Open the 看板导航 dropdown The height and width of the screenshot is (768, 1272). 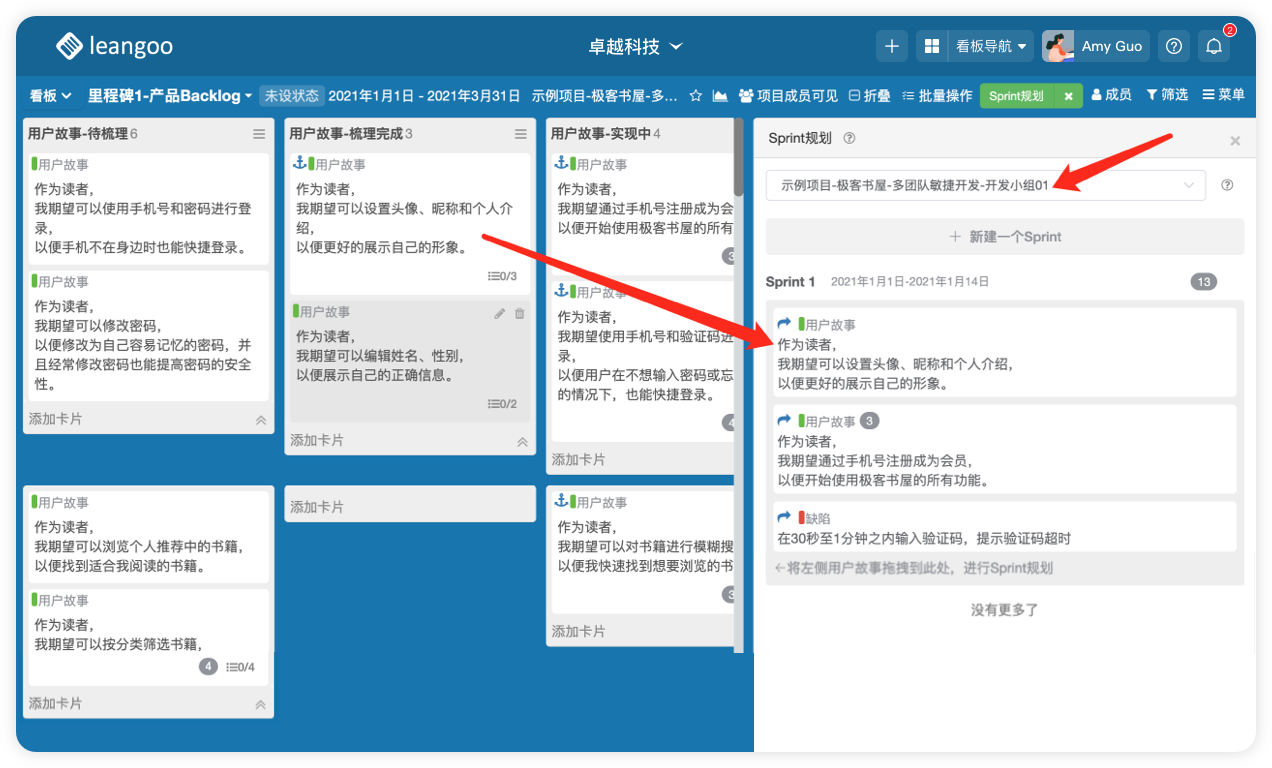991,46
